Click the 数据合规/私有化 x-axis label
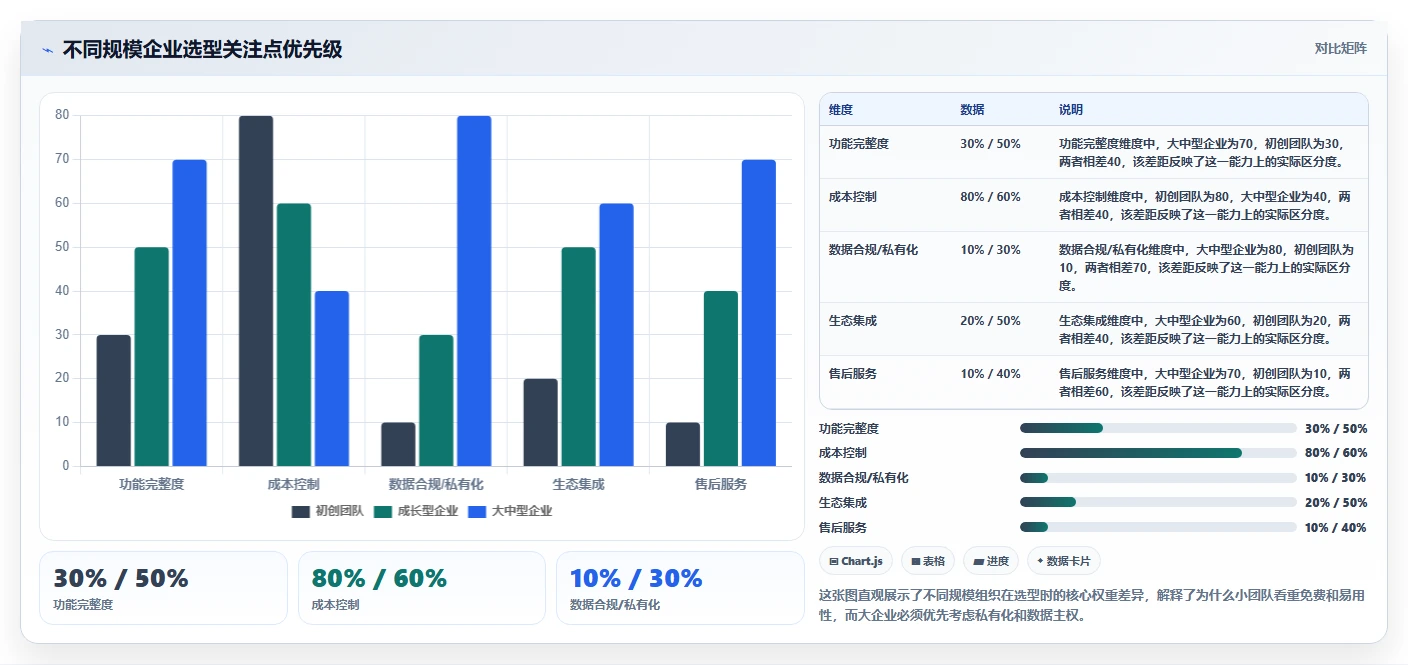 436,484
